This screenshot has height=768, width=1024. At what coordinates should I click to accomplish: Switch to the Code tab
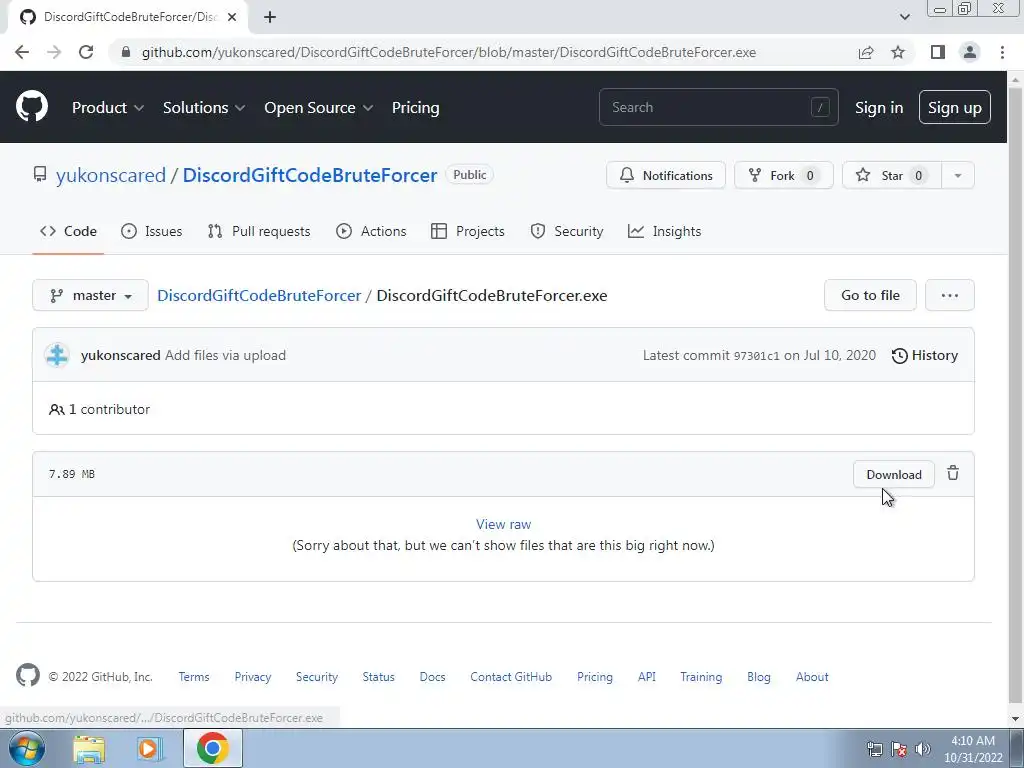[68, 231]
